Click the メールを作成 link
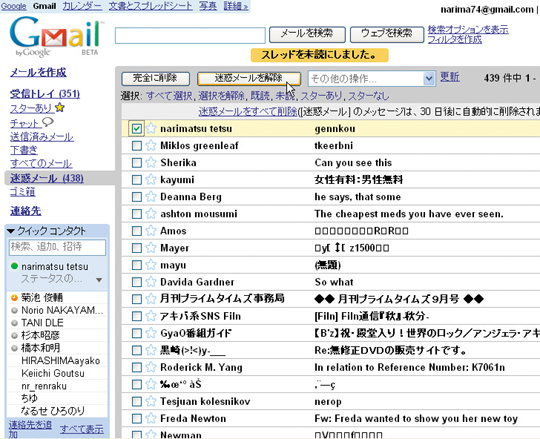The height and width of the screenshot is (439, 540). point(38,72)
